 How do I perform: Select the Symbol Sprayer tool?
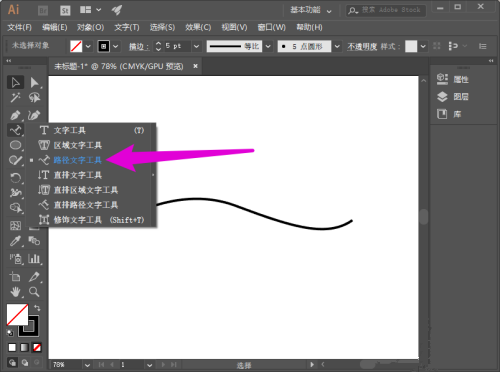pyautogui.click(x=15, y=259)
